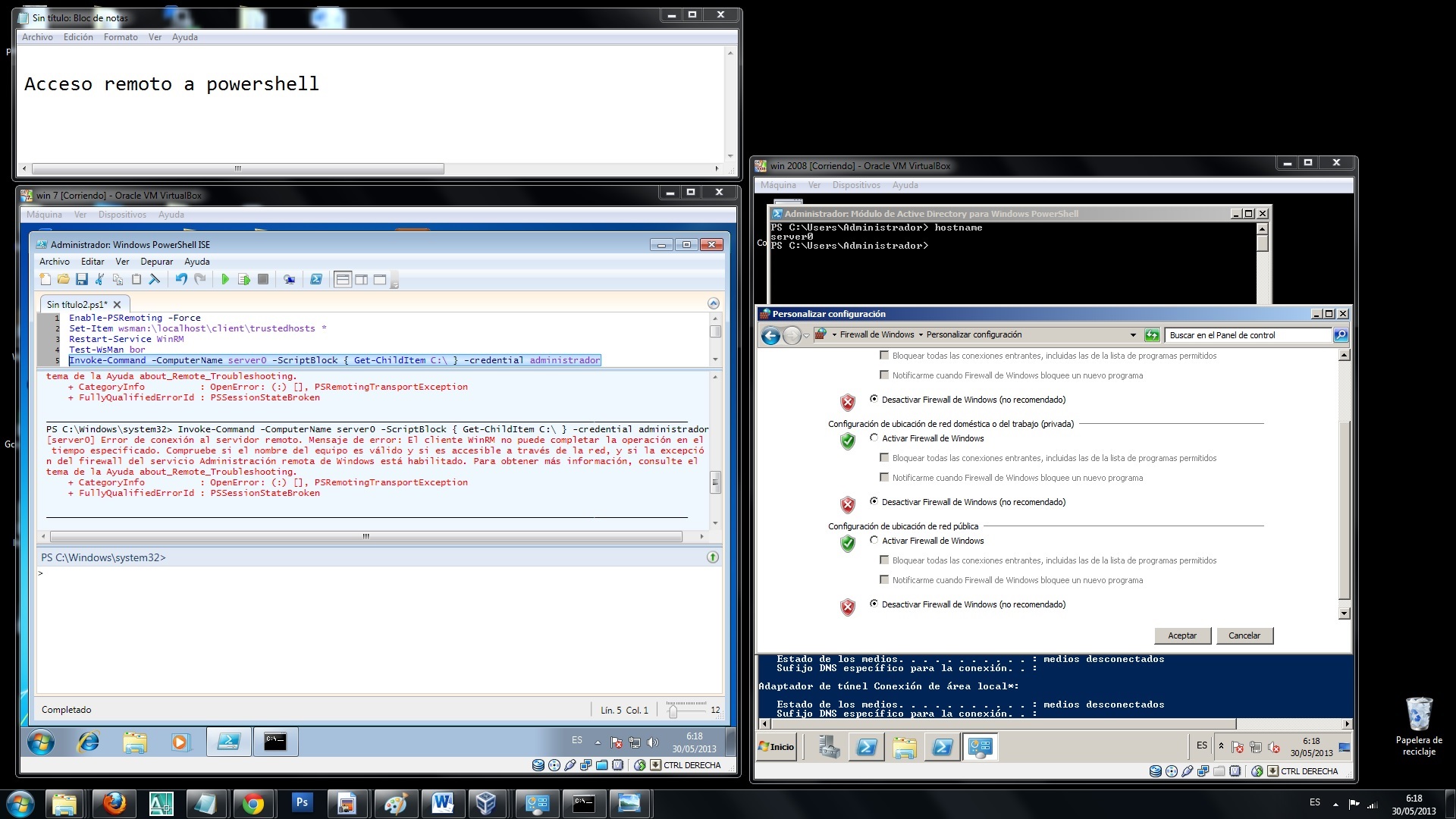Click the Undo arrow in ISE toolbar

tap(181, 280)
